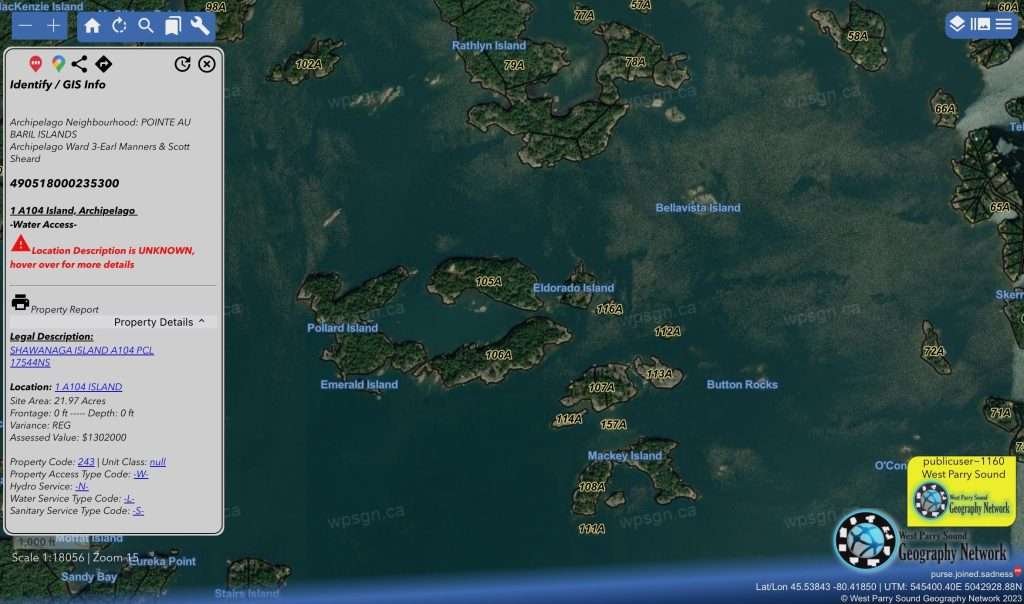Screen dimensions: 1024x604
Task: Click parcel label 157A
Action: click(613, 424)
